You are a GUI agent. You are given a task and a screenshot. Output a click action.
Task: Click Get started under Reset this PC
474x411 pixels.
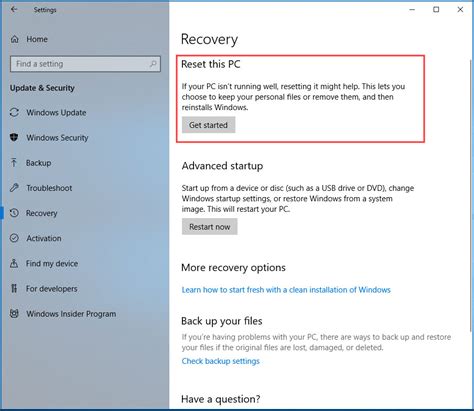208,125
